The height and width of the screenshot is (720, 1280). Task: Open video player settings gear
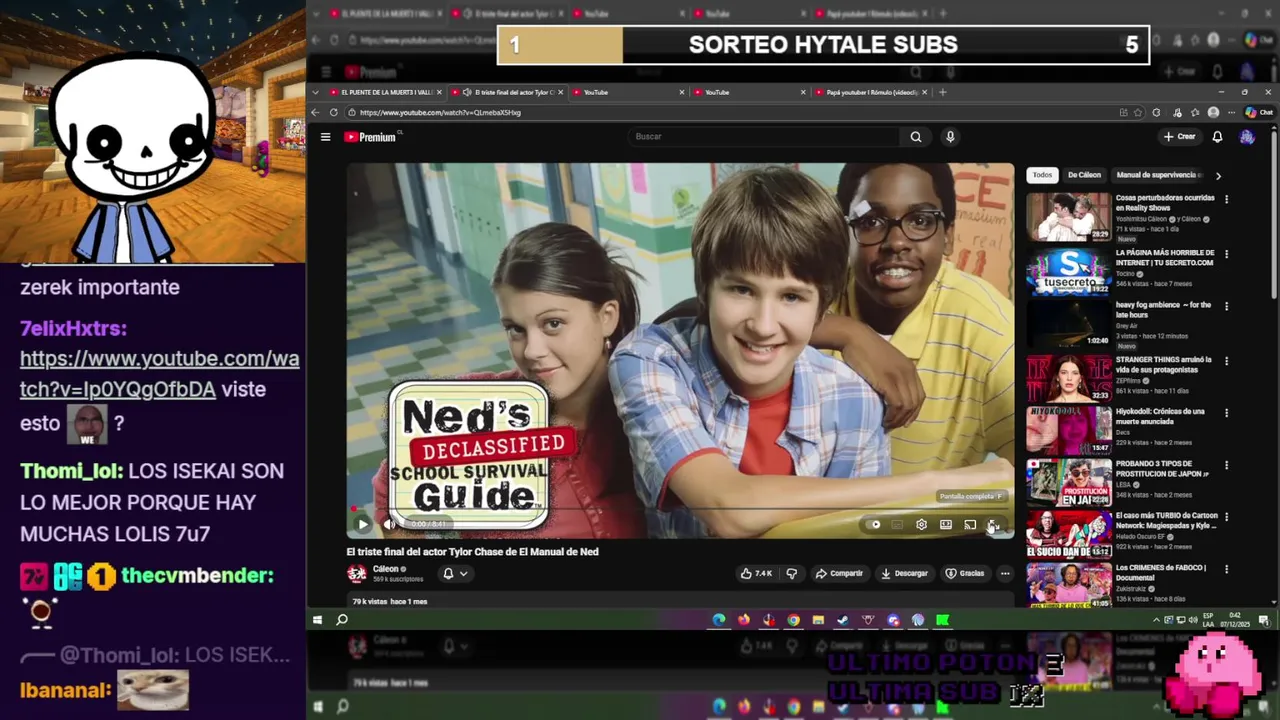[x=921, y=524]
